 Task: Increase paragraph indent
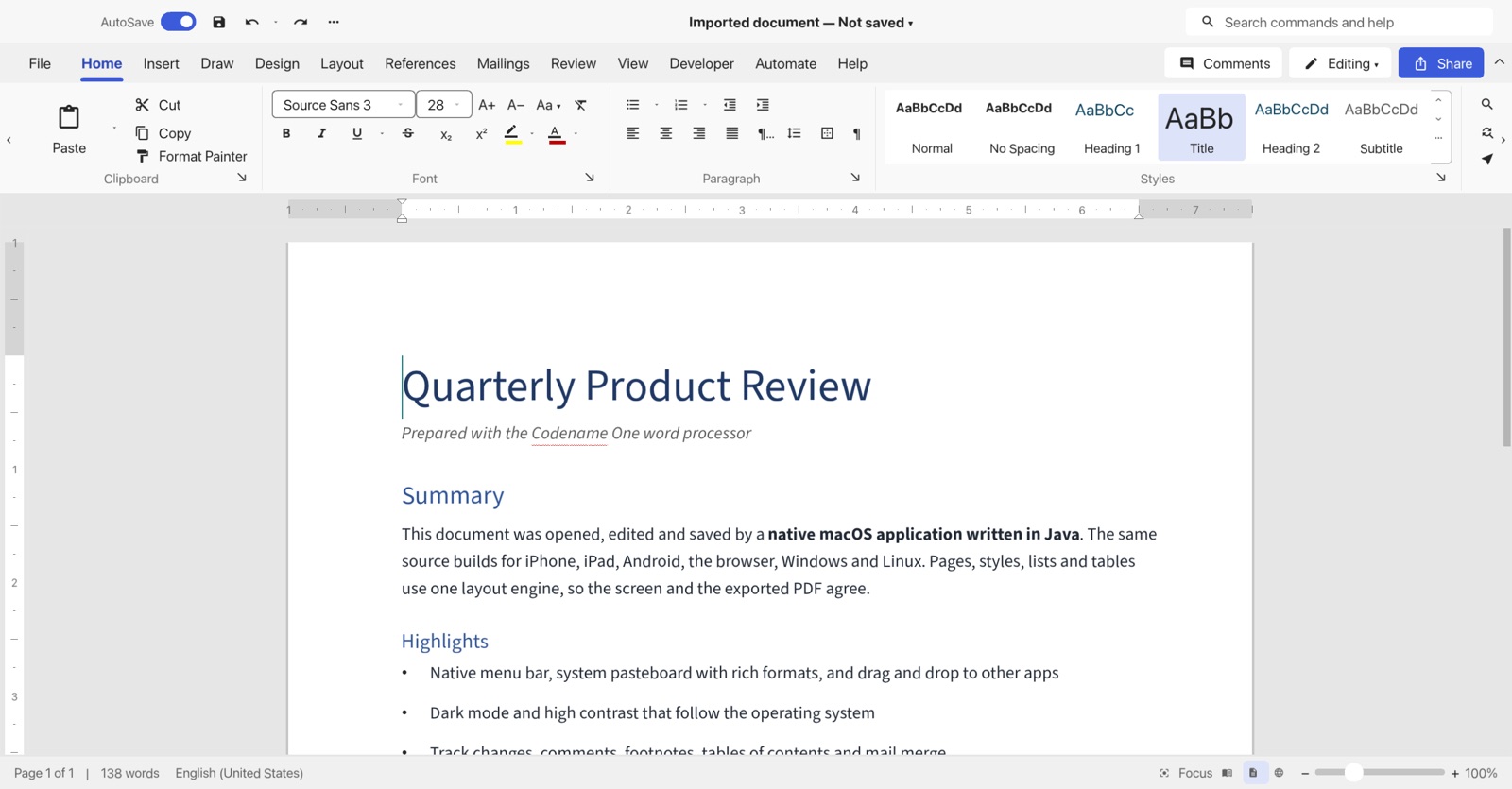pyautogui.click(x=763, y=105)
